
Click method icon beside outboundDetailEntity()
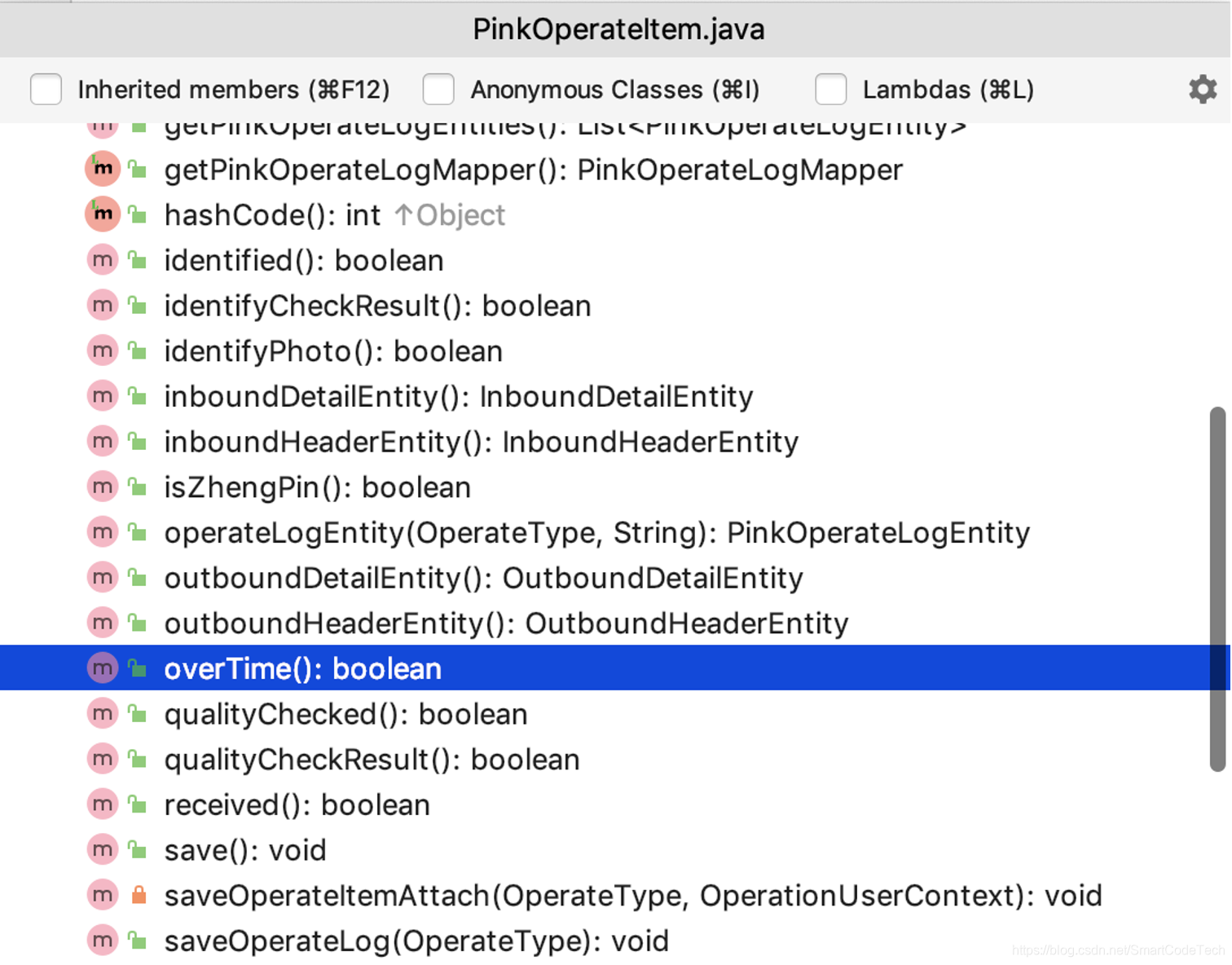click(103, 578)
